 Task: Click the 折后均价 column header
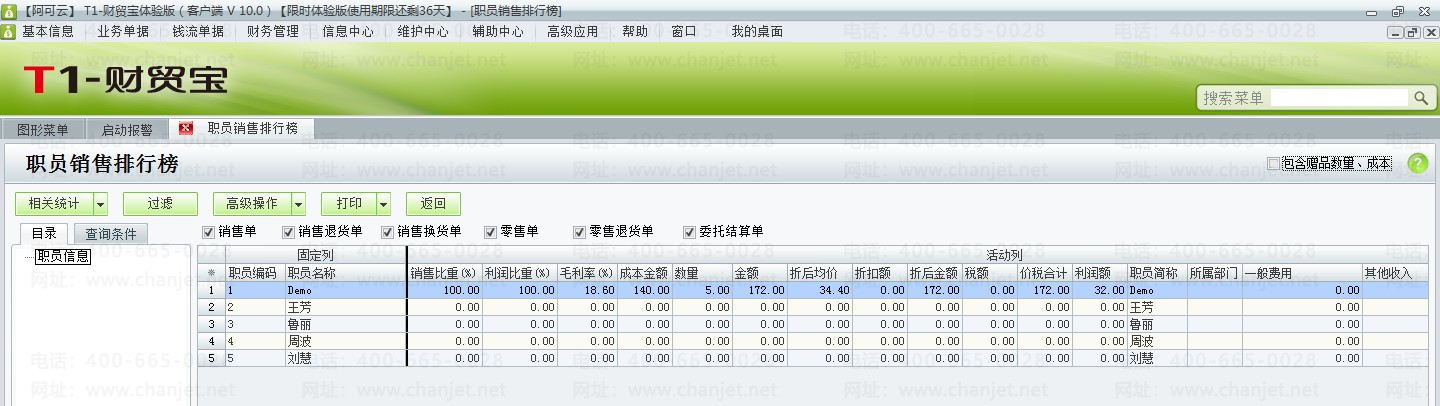pos(819,272)
